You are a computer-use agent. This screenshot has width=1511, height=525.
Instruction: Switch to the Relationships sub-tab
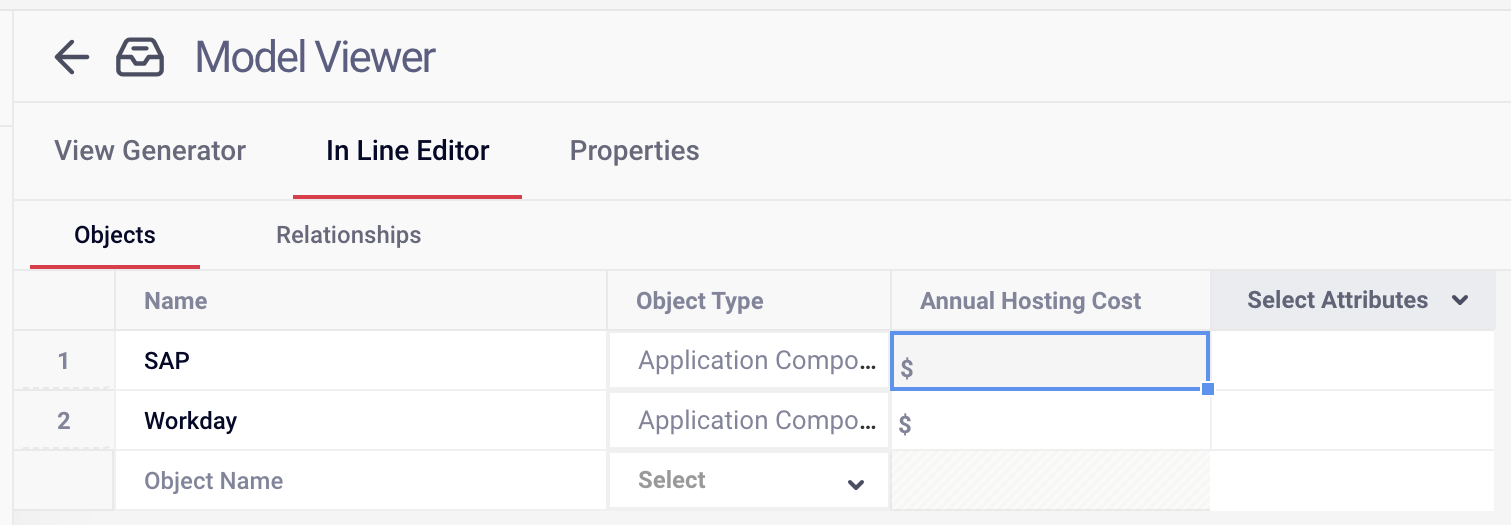349,236
